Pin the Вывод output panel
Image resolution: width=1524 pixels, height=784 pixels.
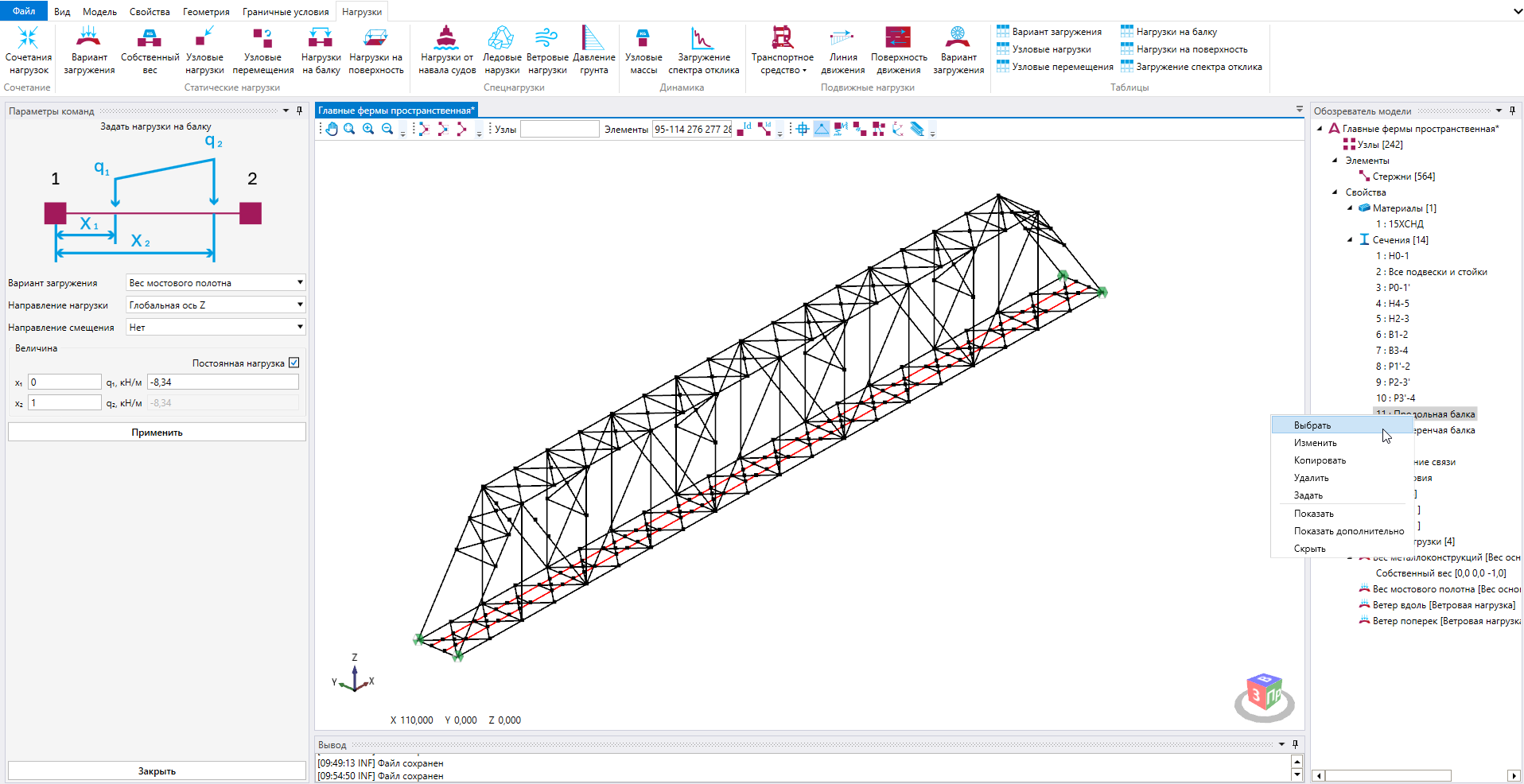pos(1295,744)
